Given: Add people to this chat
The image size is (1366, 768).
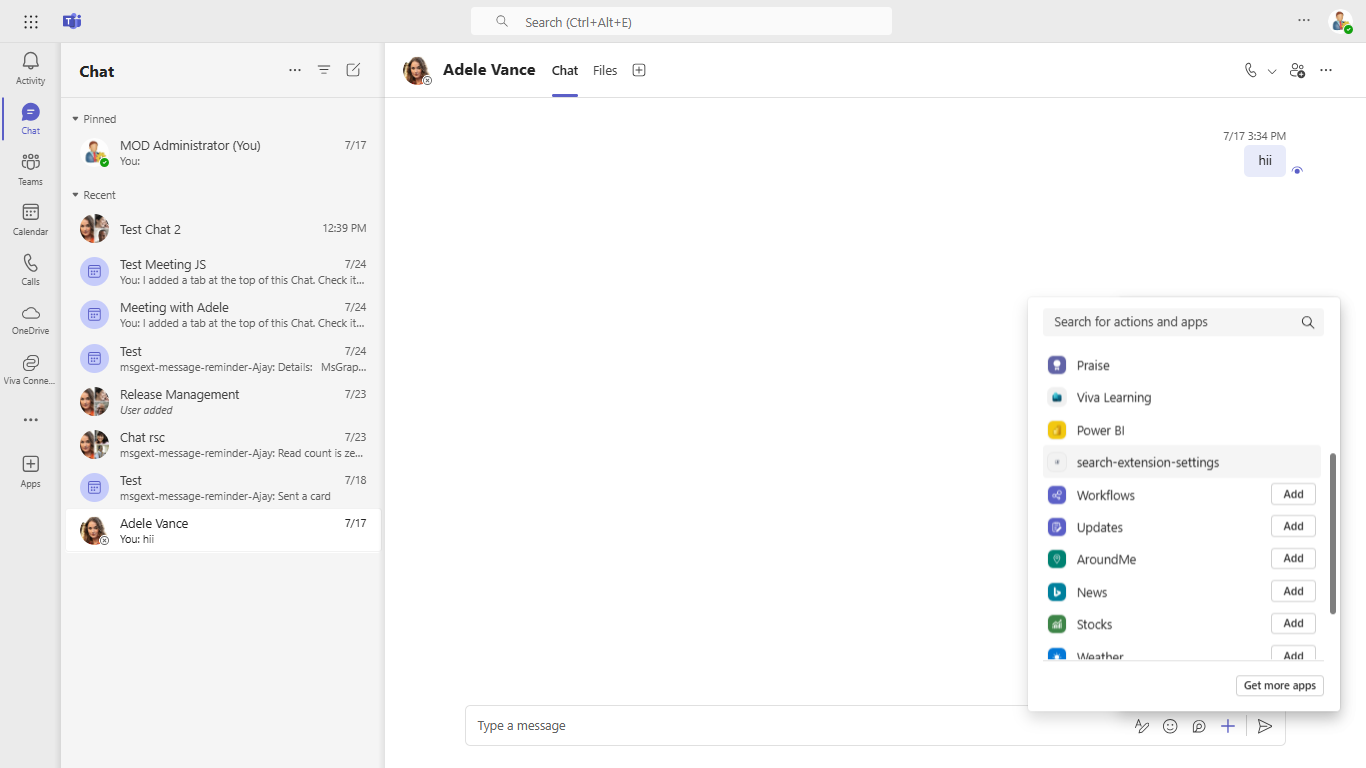Looking at the screenshot, I should coord(1297,70).
